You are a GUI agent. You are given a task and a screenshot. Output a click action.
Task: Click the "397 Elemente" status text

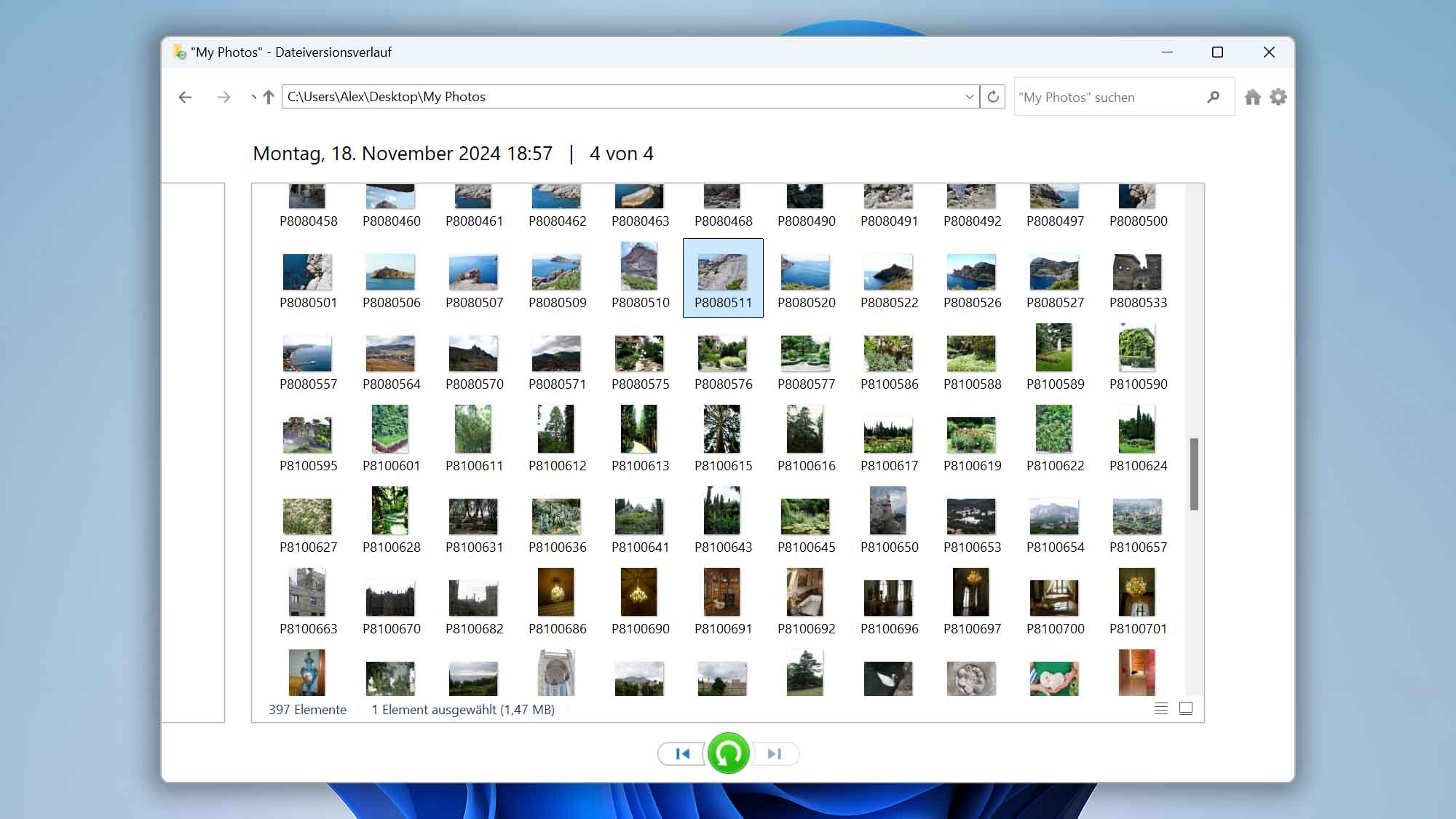307,709
